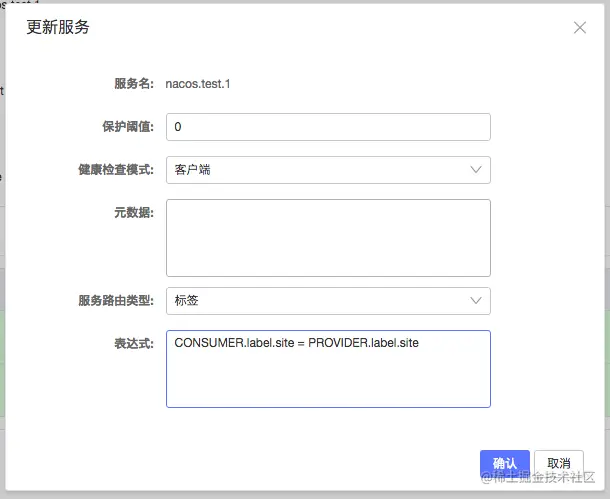Click the 元数据 label

[134, 213]
